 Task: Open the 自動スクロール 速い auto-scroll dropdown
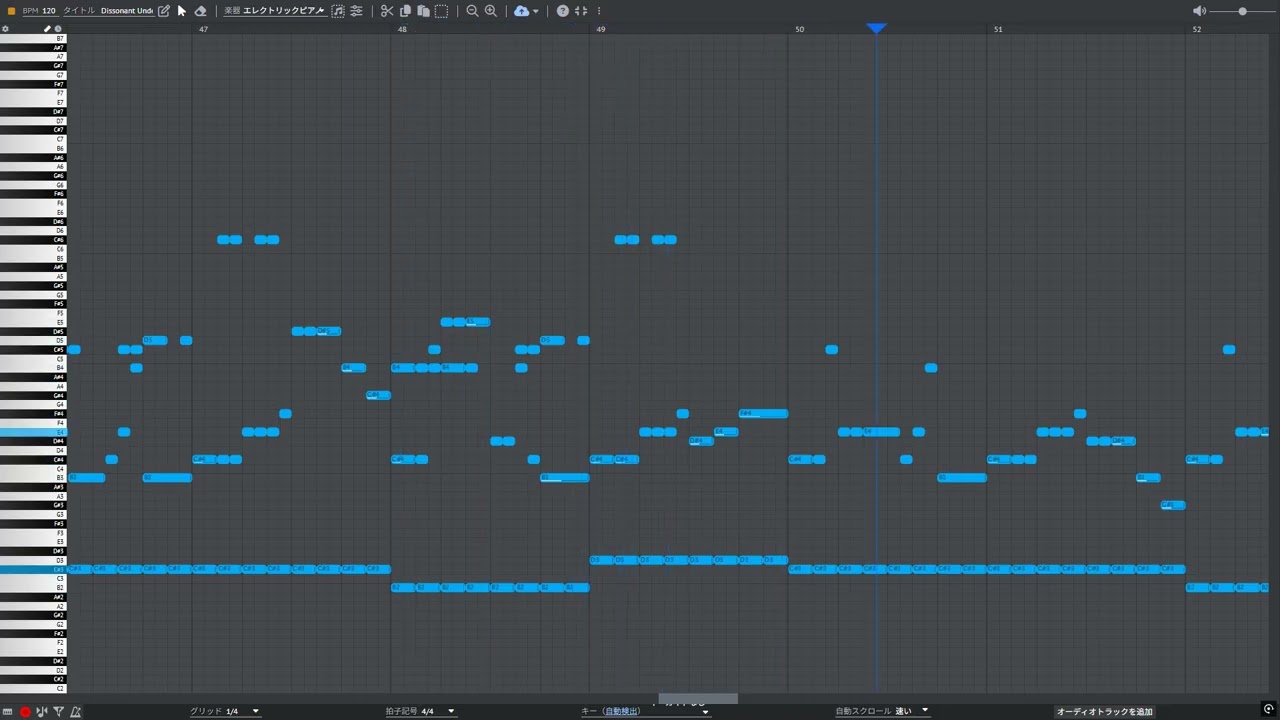(x=882, y=711)
